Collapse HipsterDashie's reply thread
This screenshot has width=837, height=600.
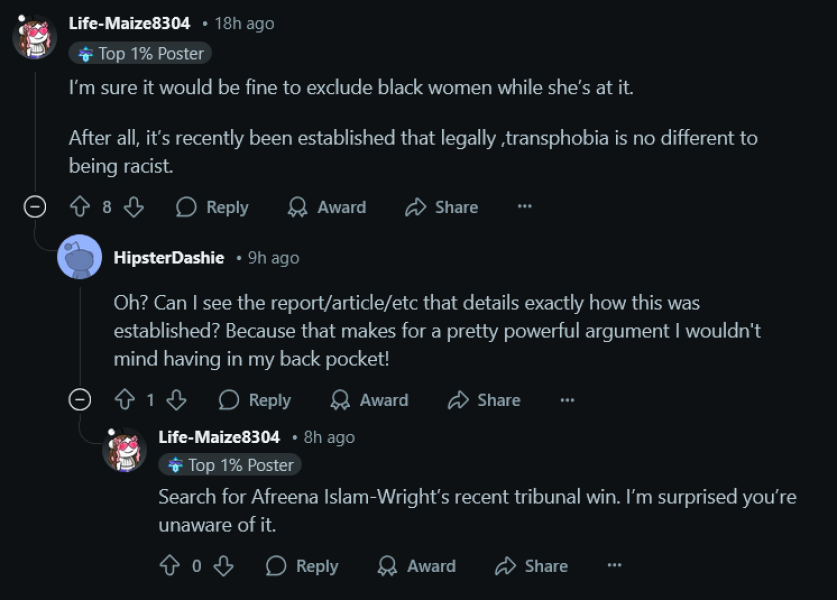click(80, 400)
